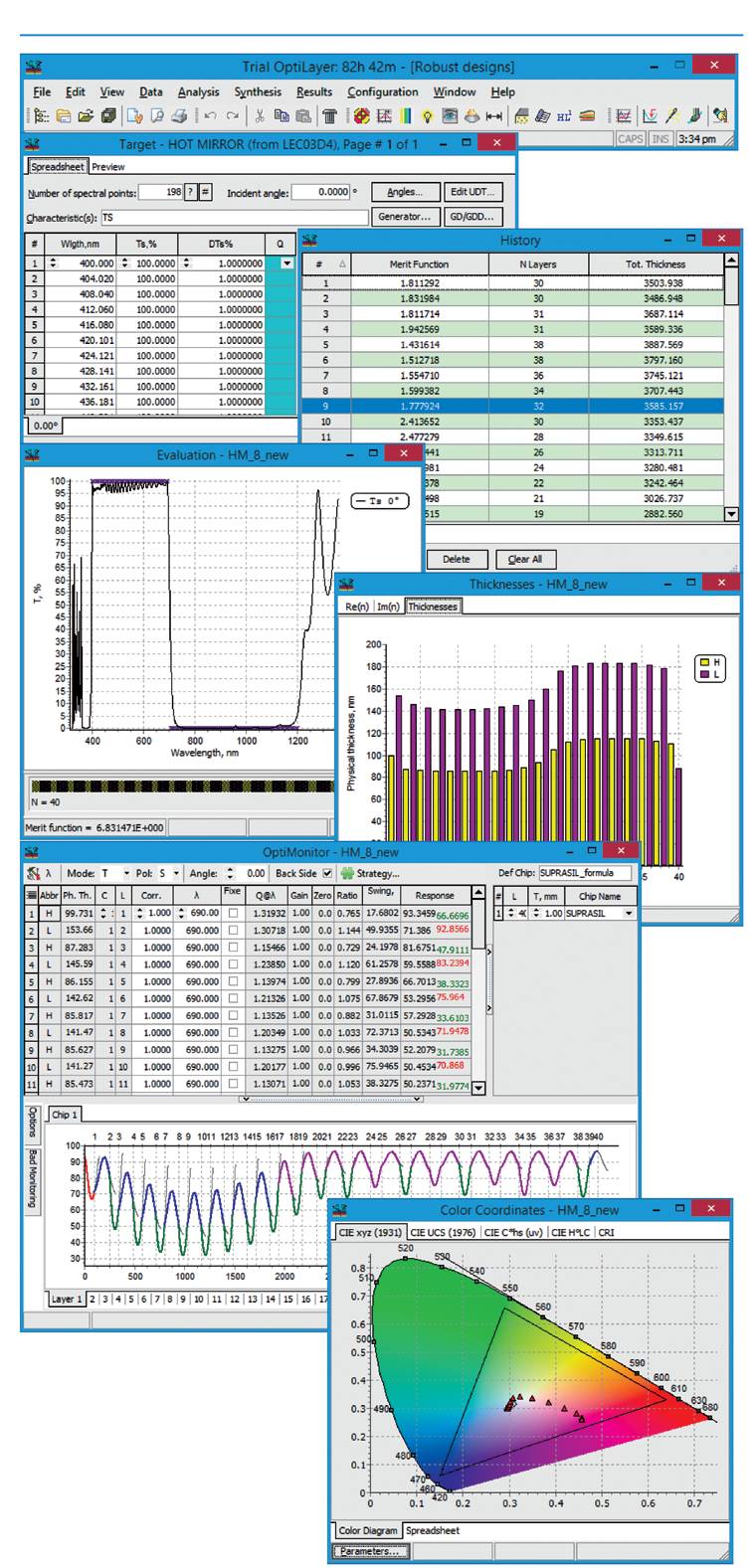
Task: Click the OptiMonitor table scrollbar down arrow
Action: (478, 1089)
